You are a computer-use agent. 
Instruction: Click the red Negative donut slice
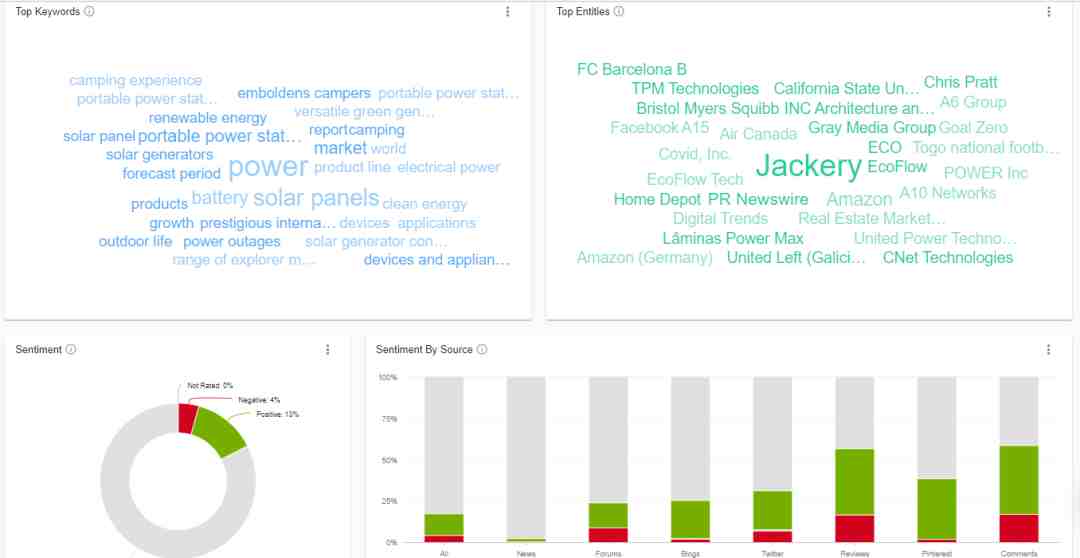click(x=187, y=419)
